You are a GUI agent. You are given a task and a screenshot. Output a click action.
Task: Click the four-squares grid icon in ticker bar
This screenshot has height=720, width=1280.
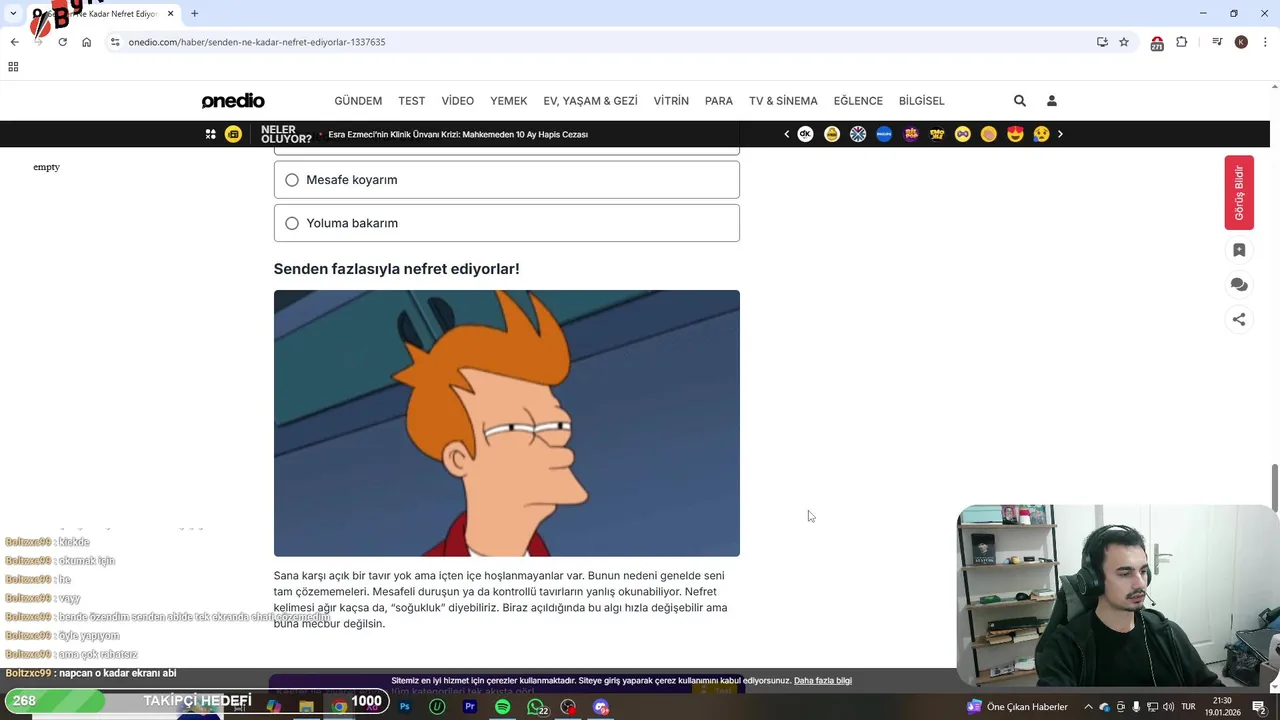click(x=210, y=134)
